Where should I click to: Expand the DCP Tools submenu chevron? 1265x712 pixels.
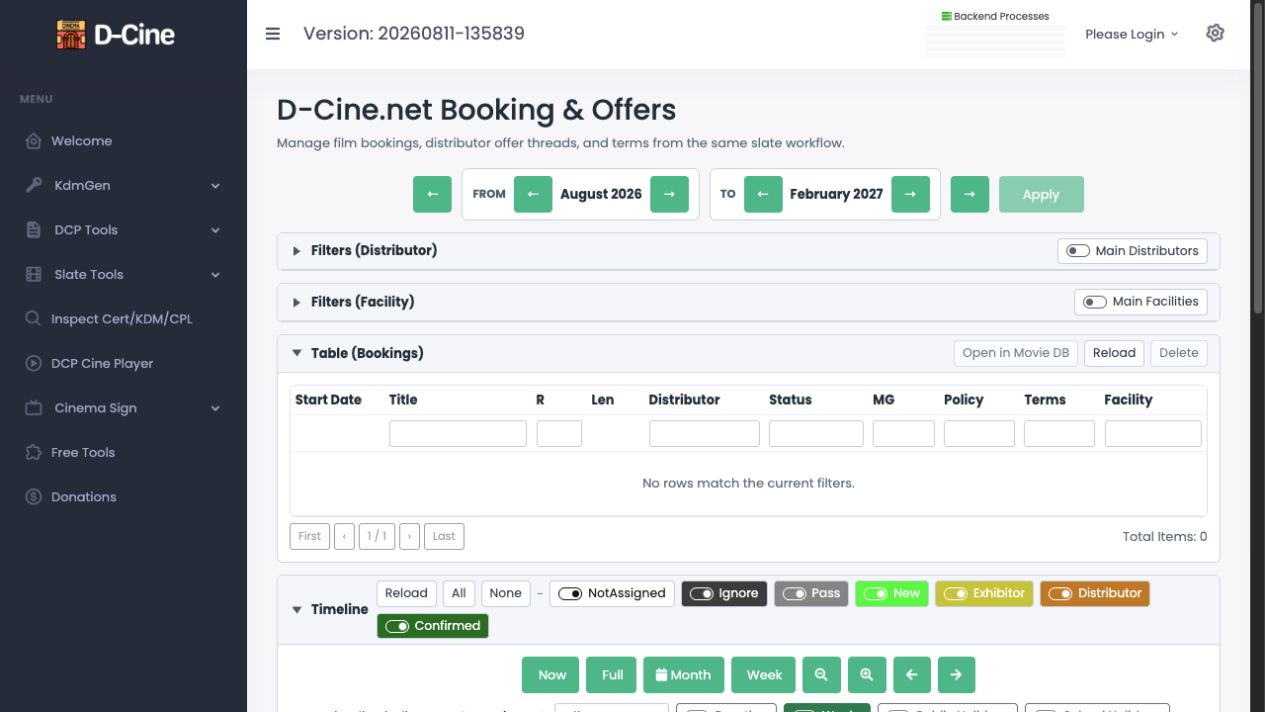click(x=215, y=230)
